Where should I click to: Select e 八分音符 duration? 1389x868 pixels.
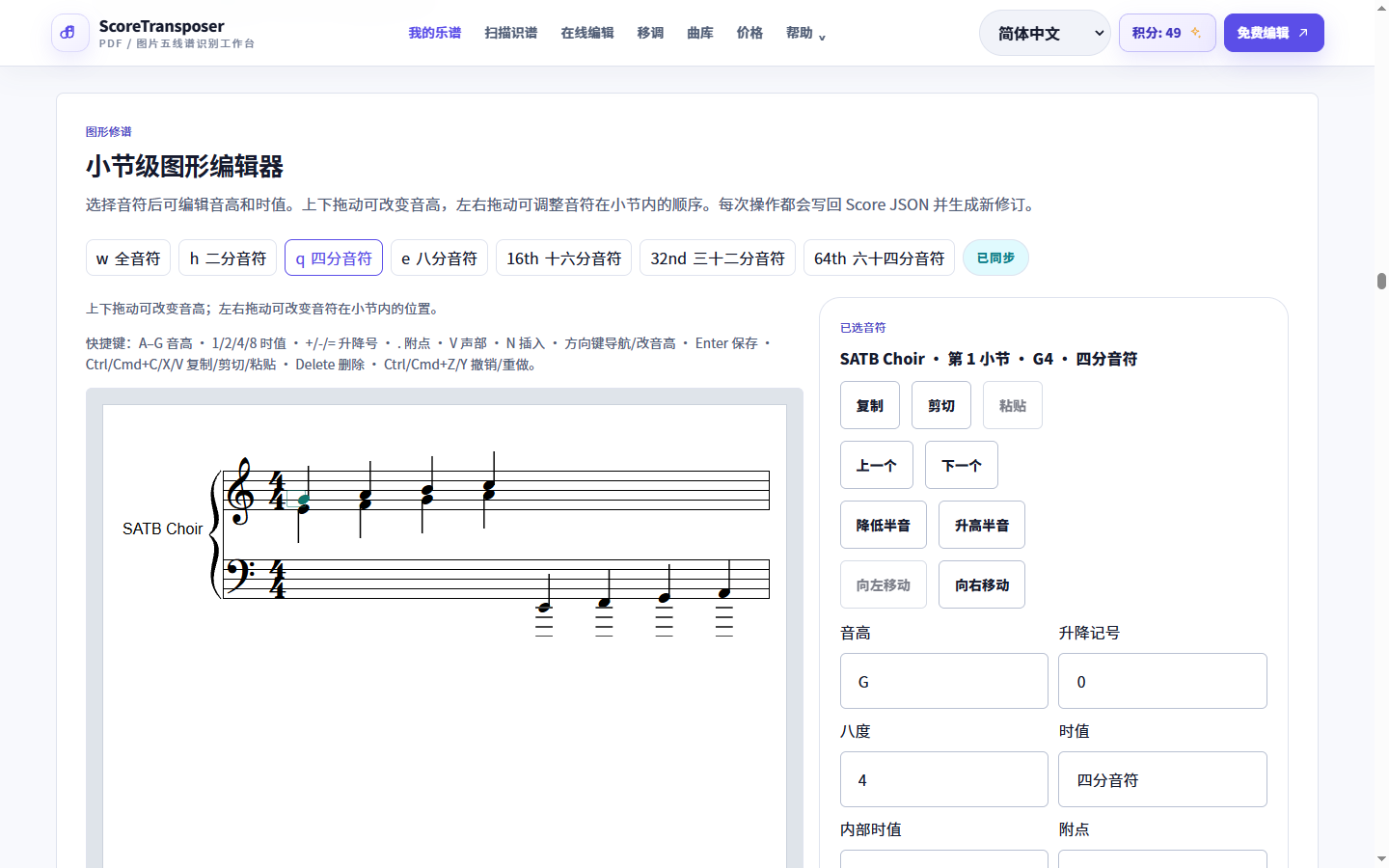[x=439, y=258]
